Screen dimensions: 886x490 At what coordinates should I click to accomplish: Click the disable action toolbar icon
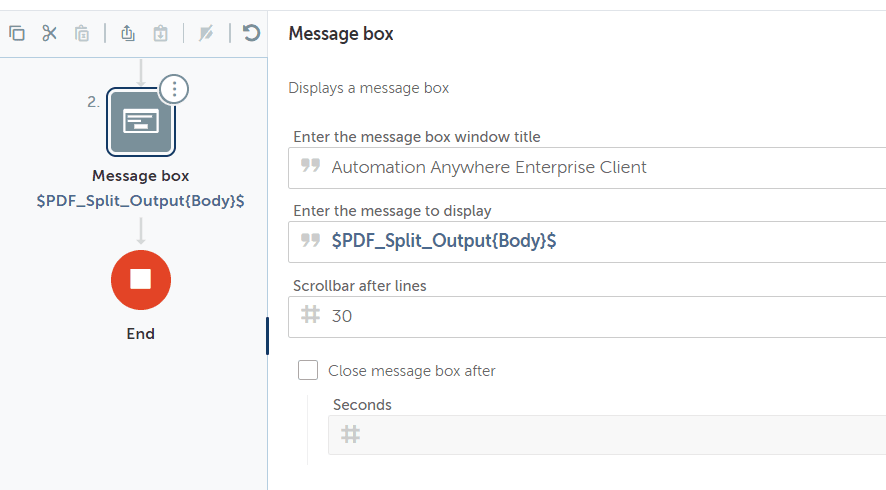click(206, 33)
